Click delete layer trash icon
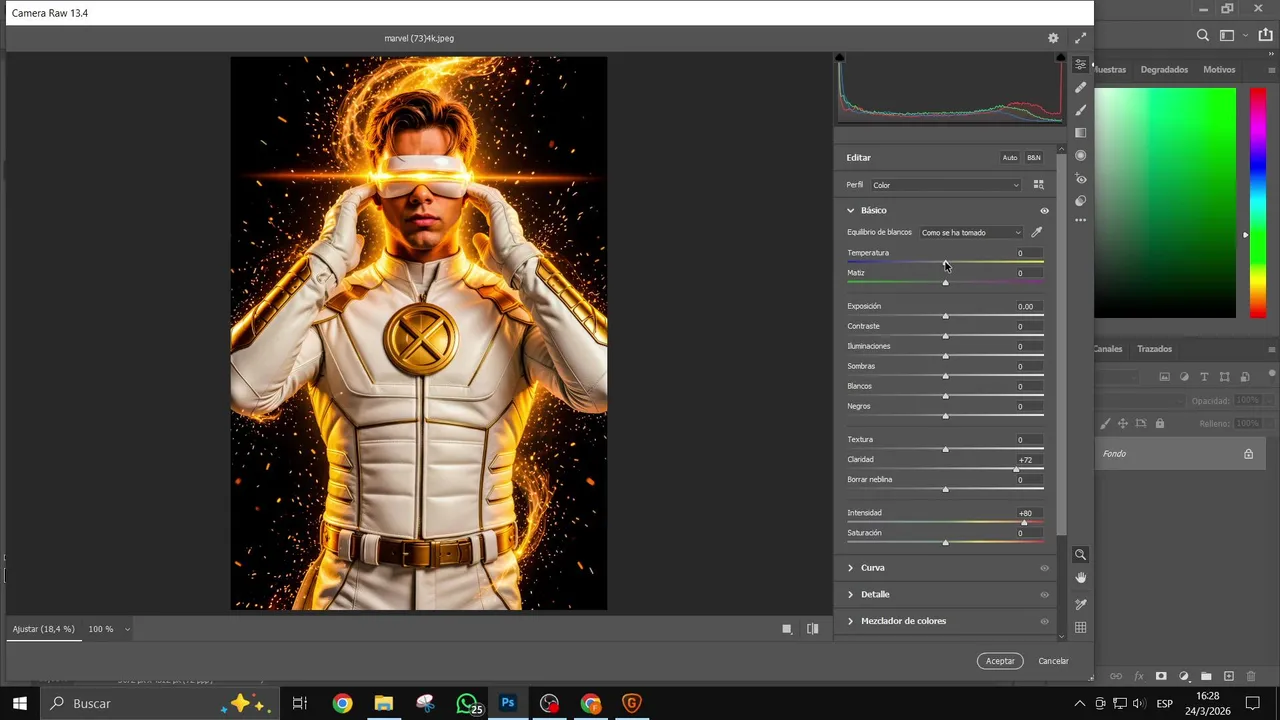Image resolution: width=1280 pixels, height=720 pixels. pos(1251,676)
